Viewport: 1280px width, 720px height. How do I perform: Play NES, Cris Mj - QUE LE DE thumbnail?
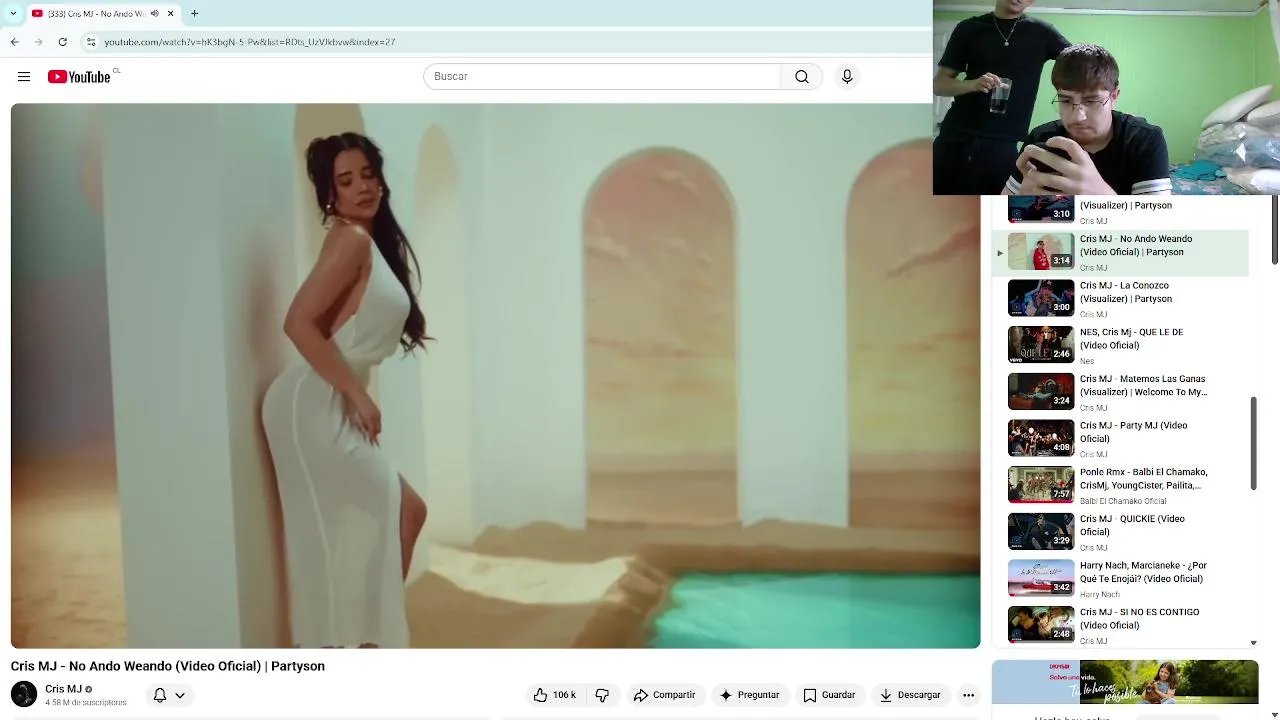click(1041, 345)
